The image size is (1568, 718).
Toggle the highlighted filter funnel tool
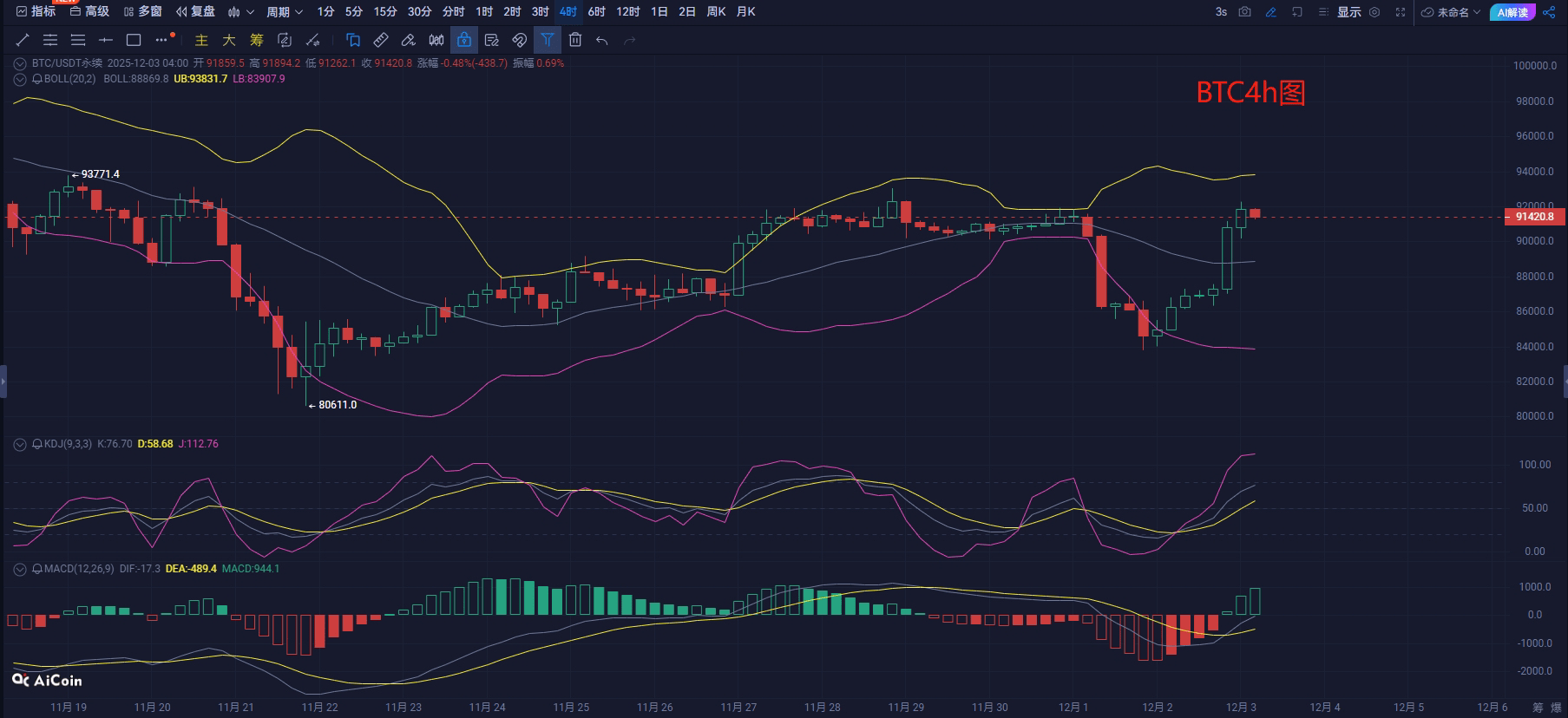tap(548, 40)
